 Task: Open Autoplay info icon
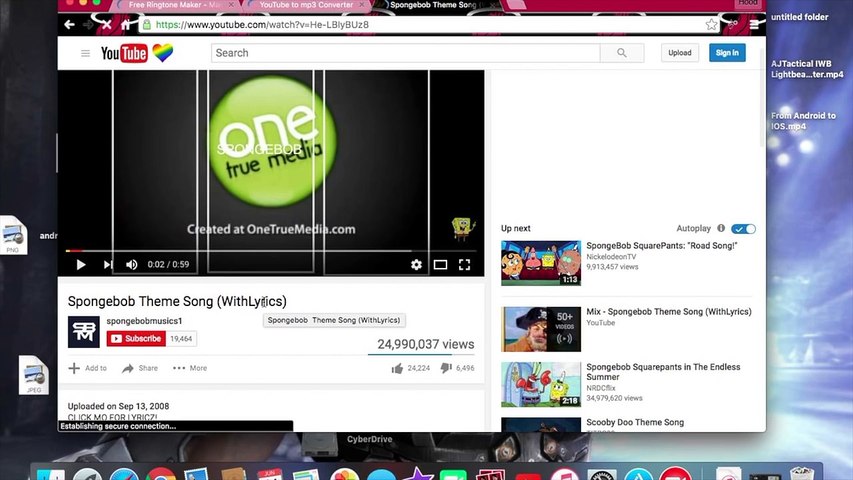(x=721, y=229)
